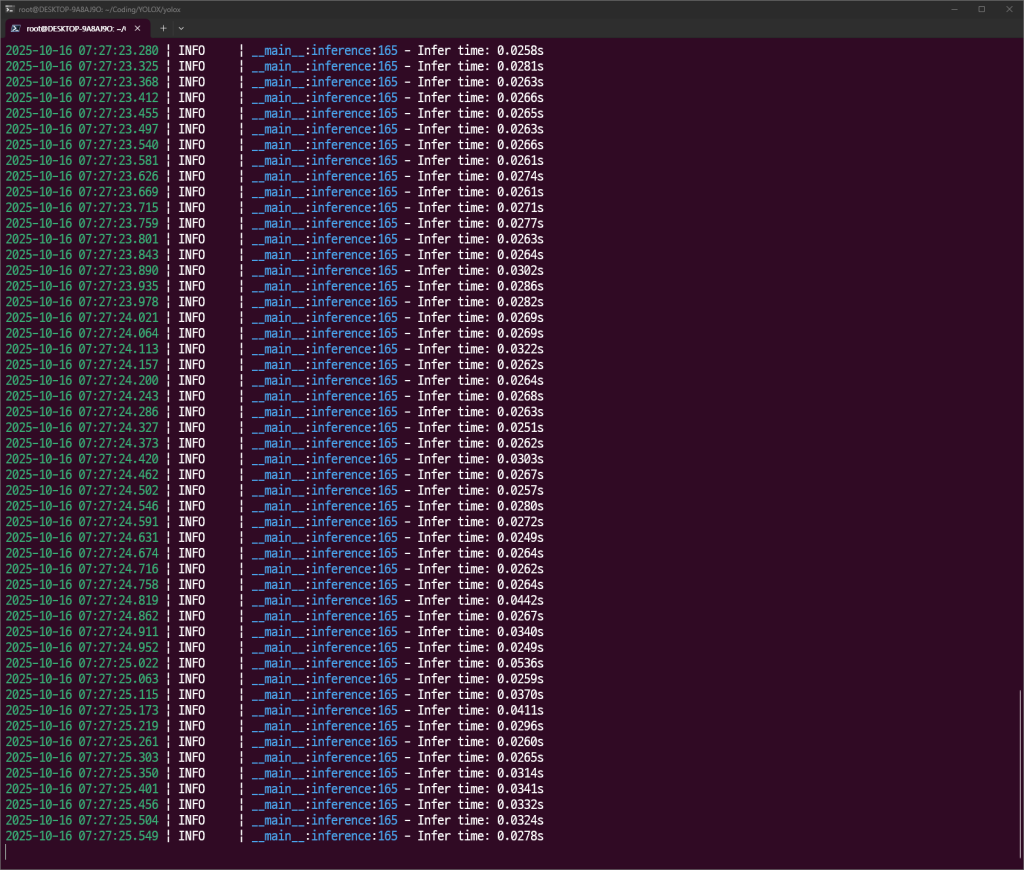Select the root@DESKTOP-9A8AJ9O terminal tab
Screen dimensions: 1024x870
click(x=75, y=28)
